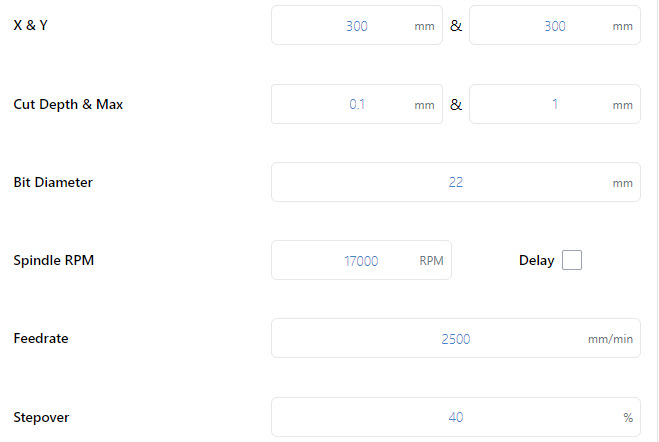
Task: Click the % unit in Stepover field
Action: [628, 417]
